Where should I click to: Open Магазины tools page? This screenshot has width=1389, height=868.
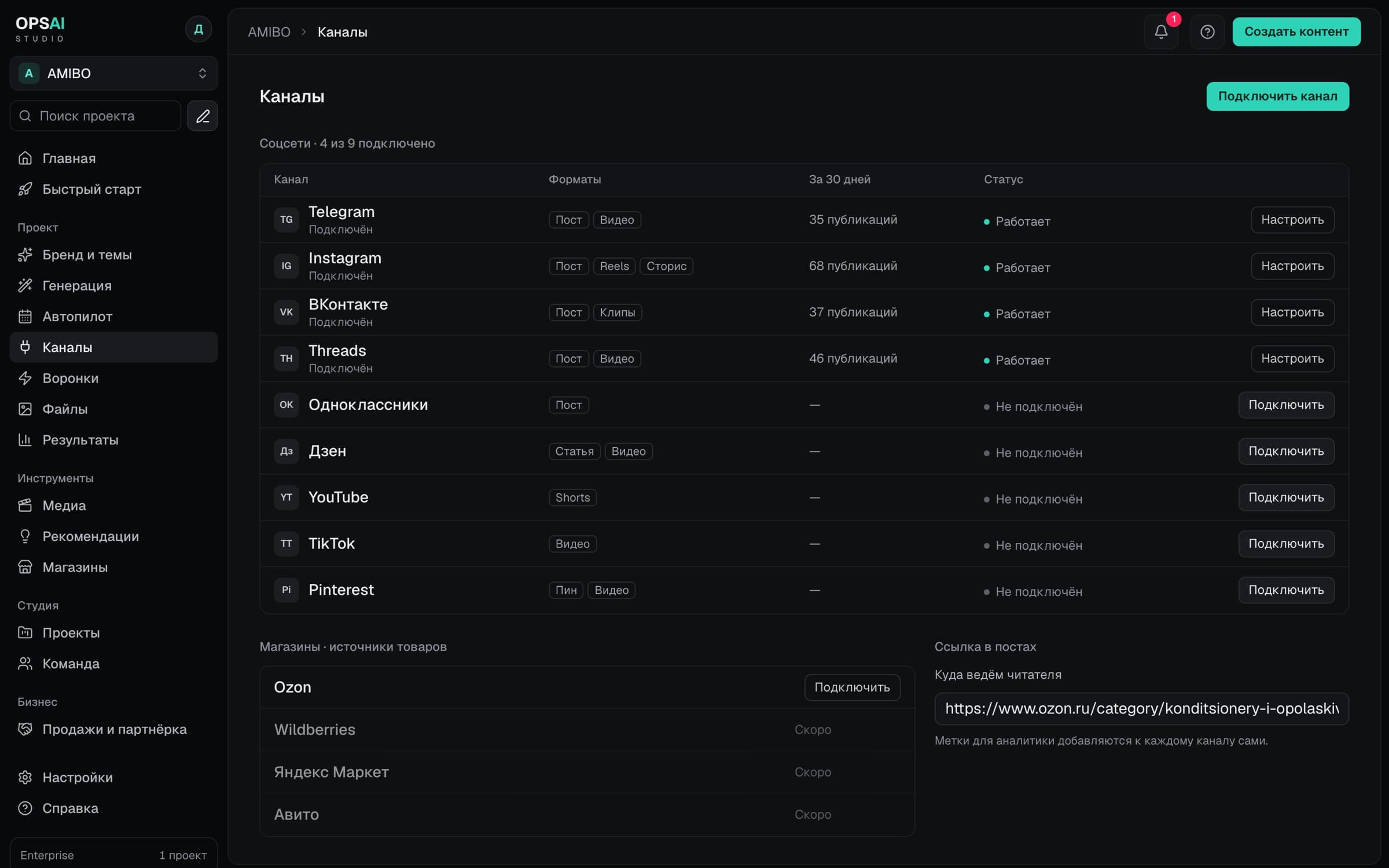(113, 567)
